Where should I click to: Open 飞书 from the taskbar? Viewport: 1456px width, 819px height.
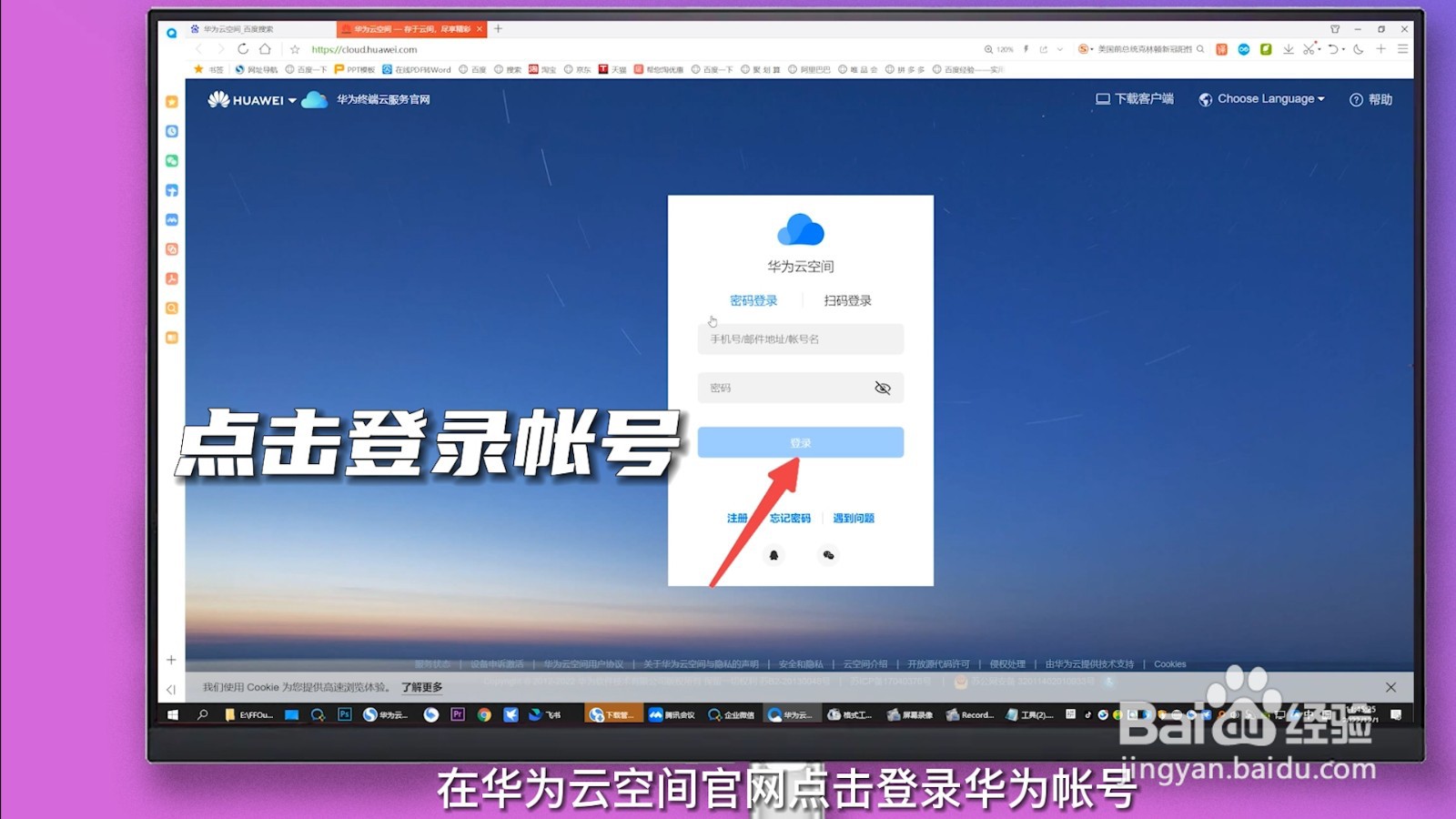[545, 715]
